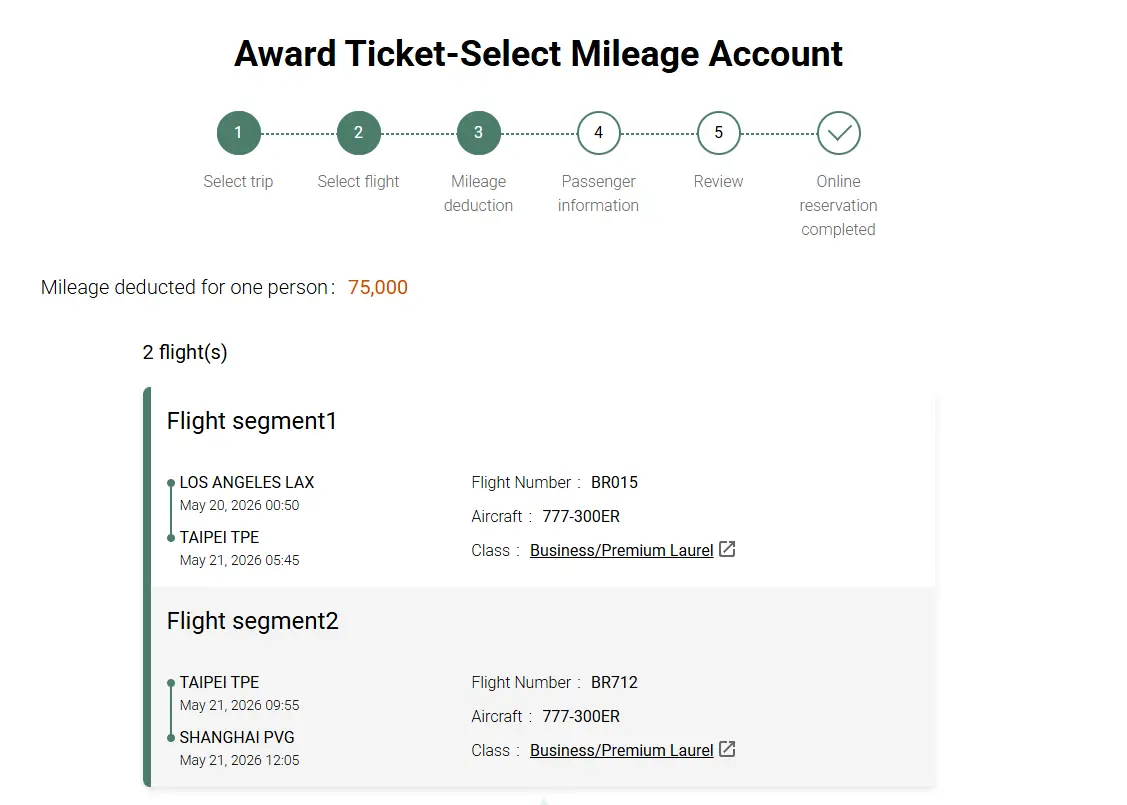This screenshot has height=805, width=1127.
Task: Click the 75,000 mileage amount
Action: [x=378, y=287]
